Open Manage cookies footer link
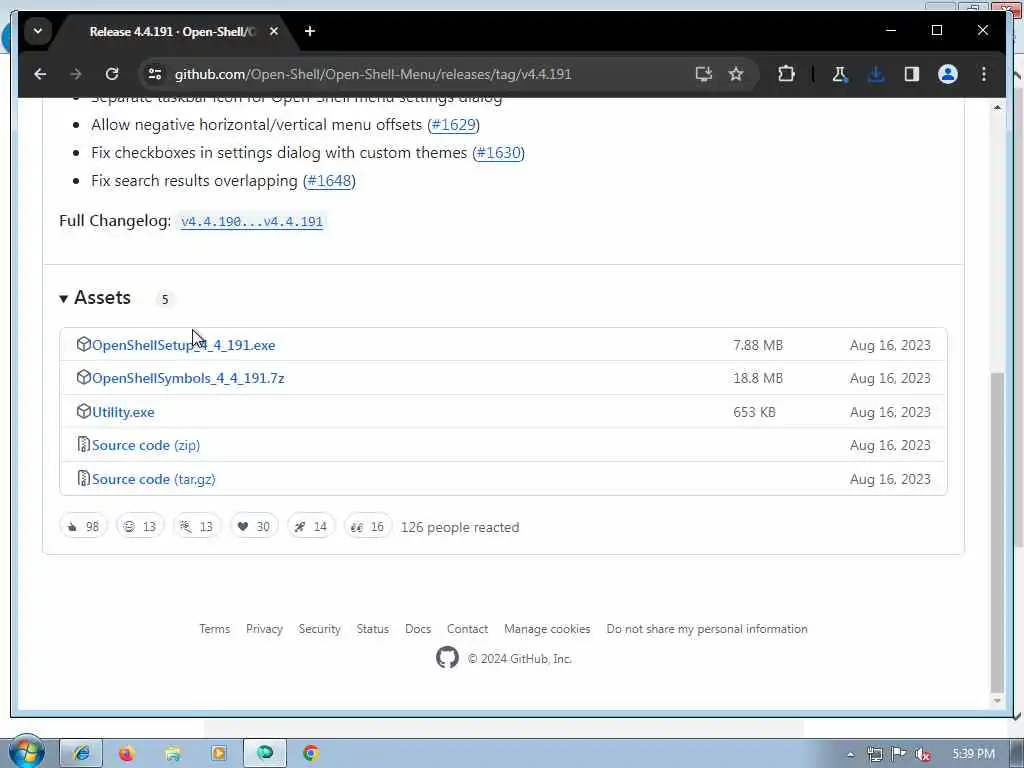 (x=547, y=629)
